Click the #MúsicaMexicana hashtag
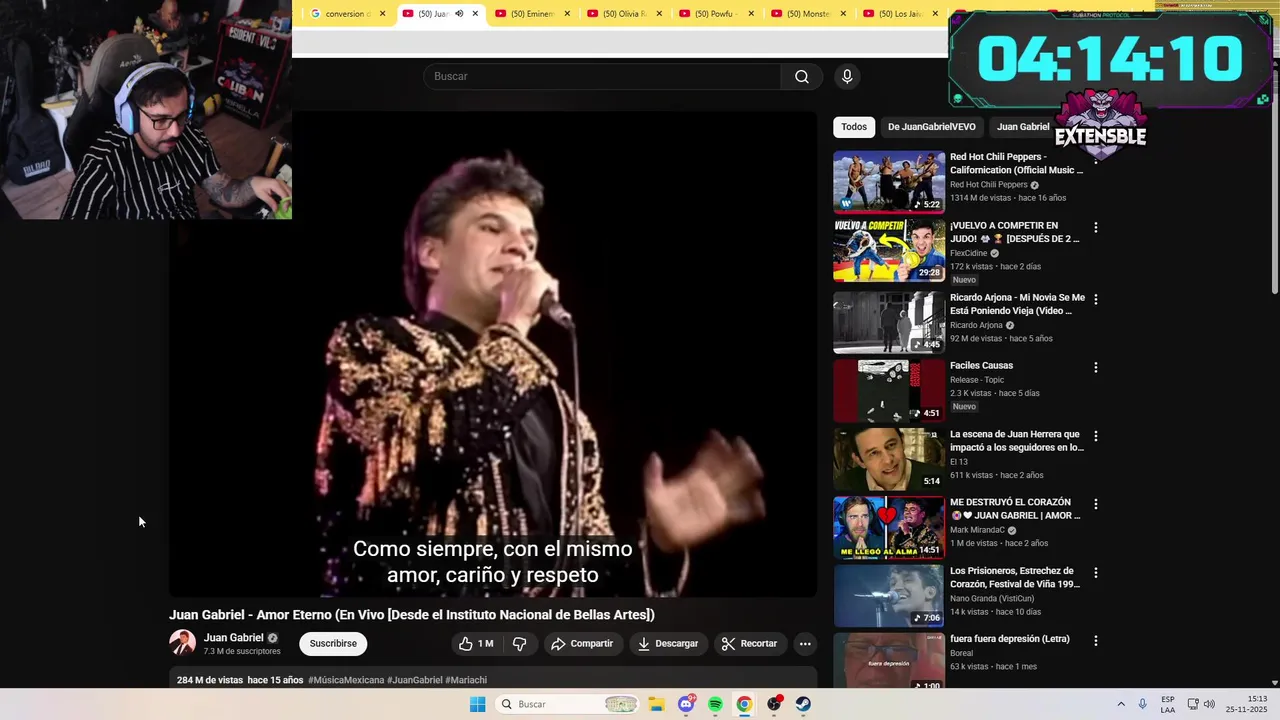 click(x=346, y=680)
